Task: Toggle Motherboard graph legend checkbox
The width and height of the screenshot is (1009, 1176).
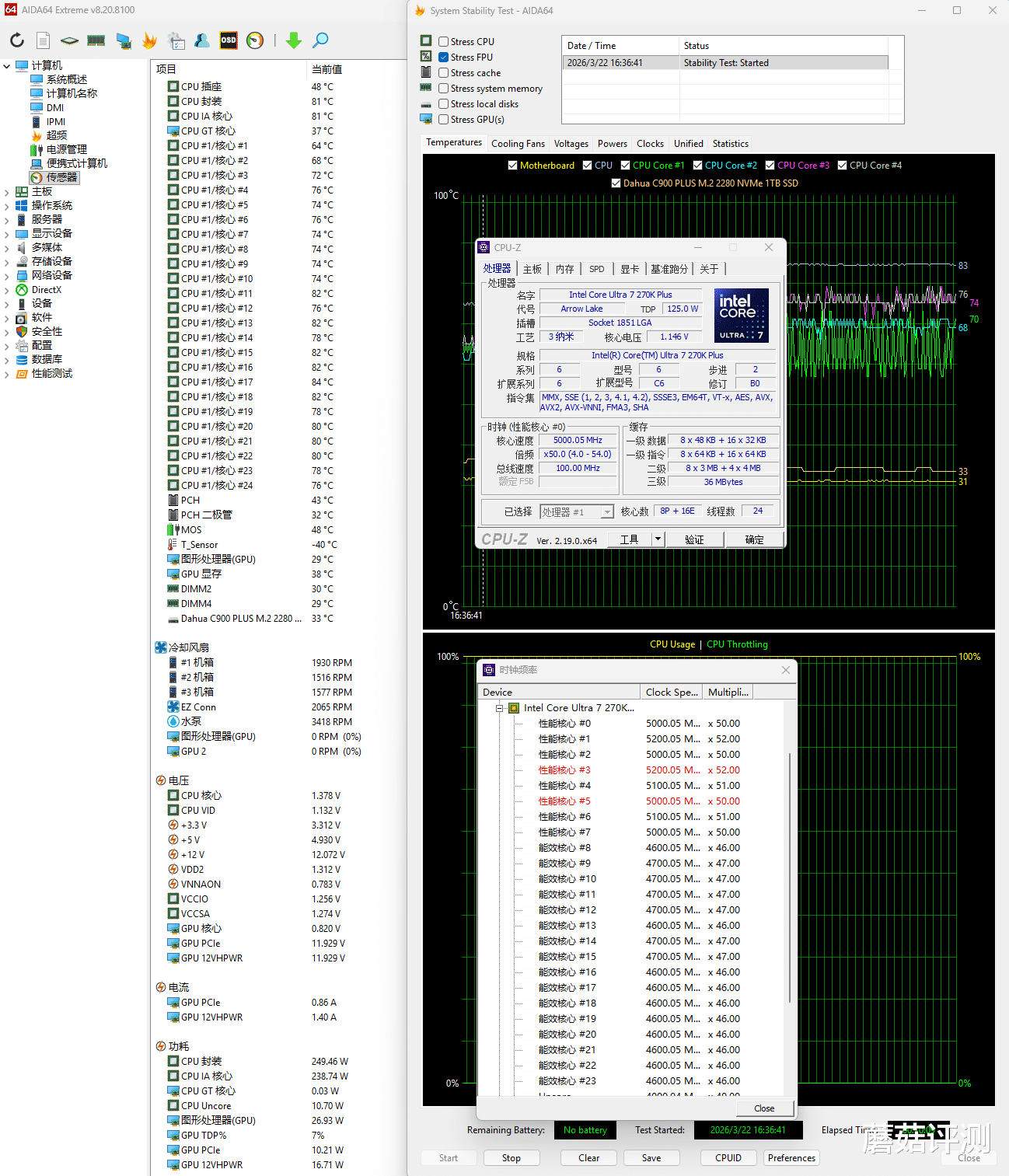Action: [512, 166]
